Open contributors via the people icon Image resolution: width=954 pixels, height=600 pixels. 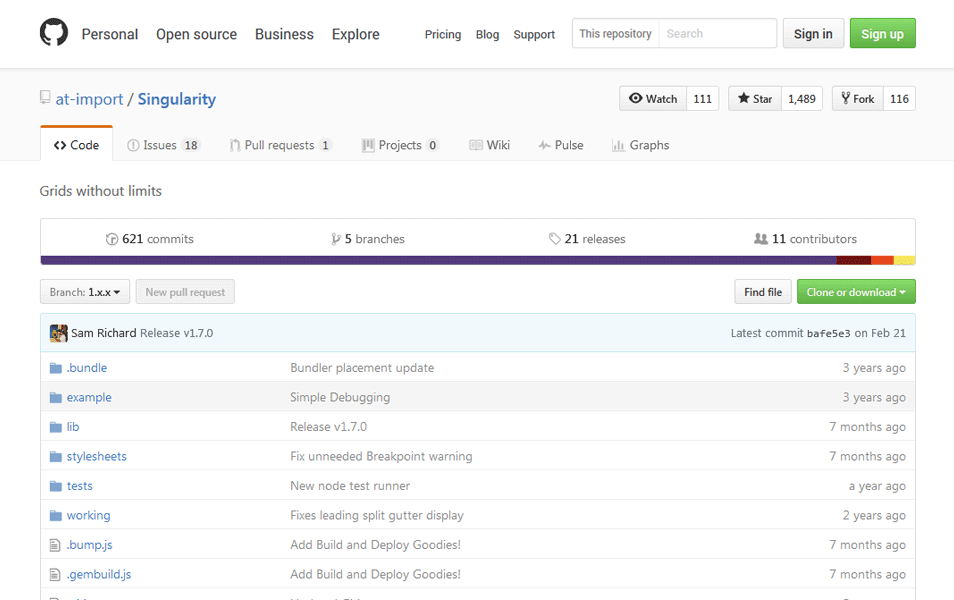759,239
